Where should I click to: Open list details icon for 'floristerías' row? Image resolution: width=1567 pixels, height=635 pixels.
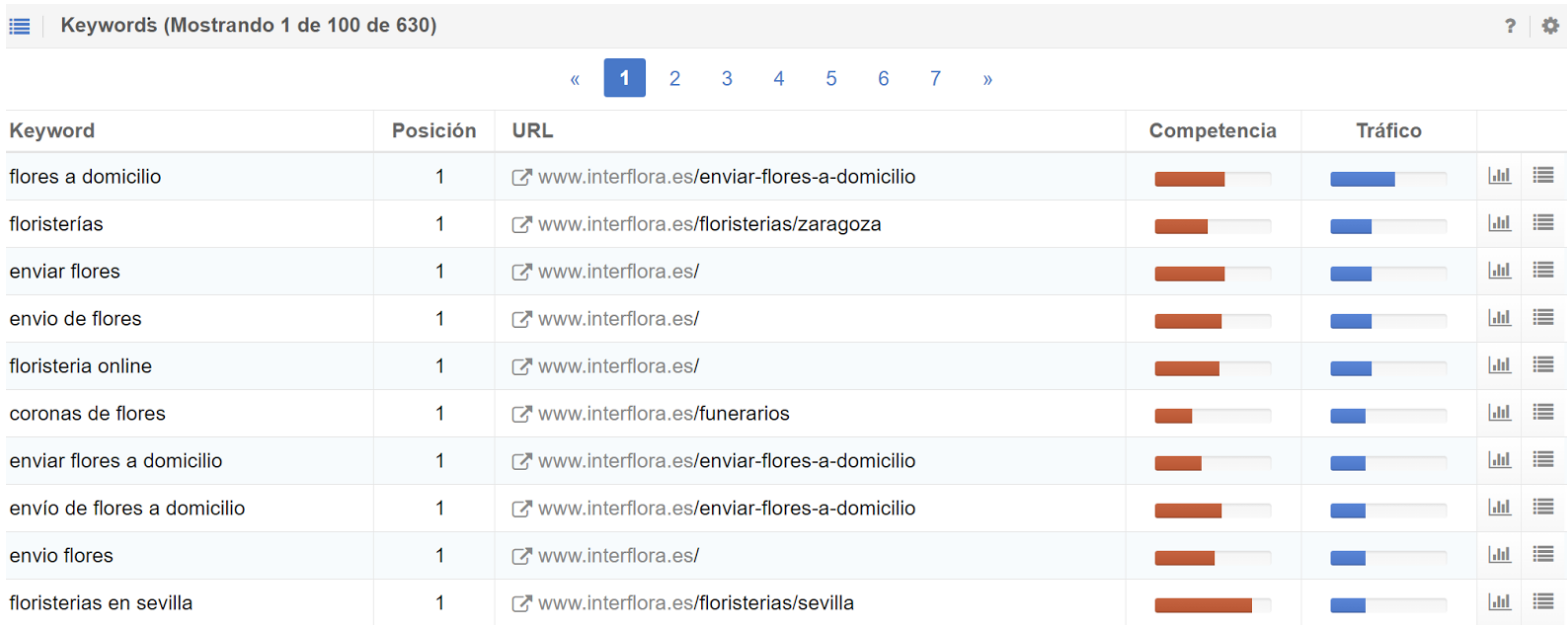[1542, 224]
